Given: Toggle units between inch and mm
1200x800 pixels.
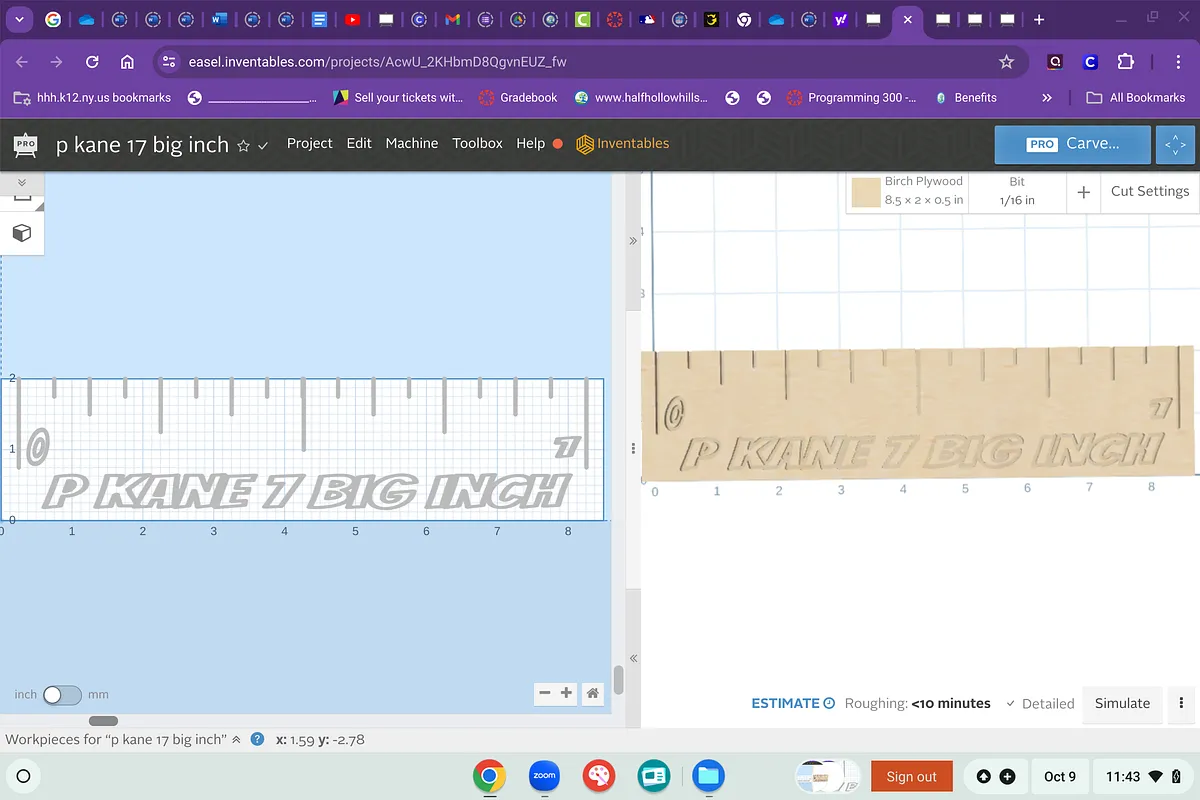Looking at the screenshot, I should (62, 694).
